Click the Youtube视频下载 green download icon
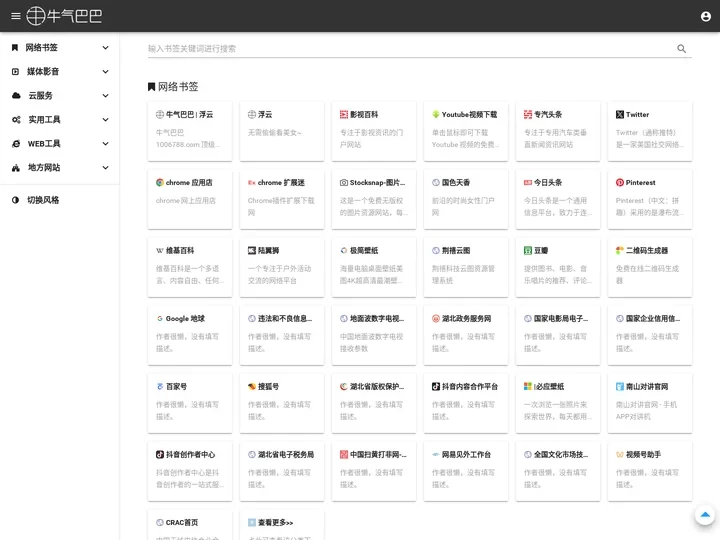 pyautogui.click(x=436, y=114)
